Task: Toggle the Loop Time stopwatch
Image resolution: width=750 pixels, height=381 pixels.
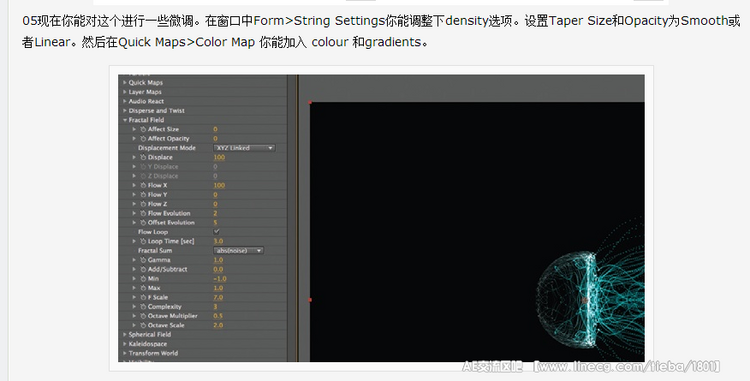Action: [x=143, y=241]
